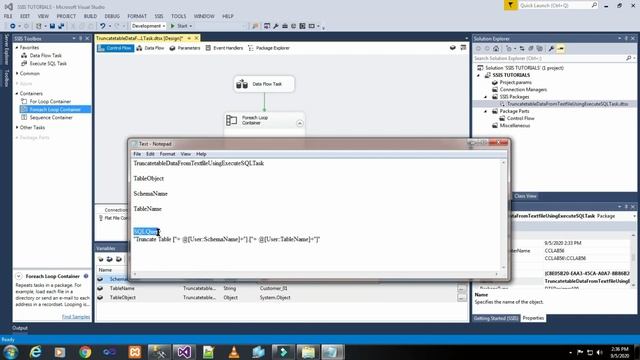Click the Save All icon in the toolbar
640x360 pixels.
click(61, 26)
